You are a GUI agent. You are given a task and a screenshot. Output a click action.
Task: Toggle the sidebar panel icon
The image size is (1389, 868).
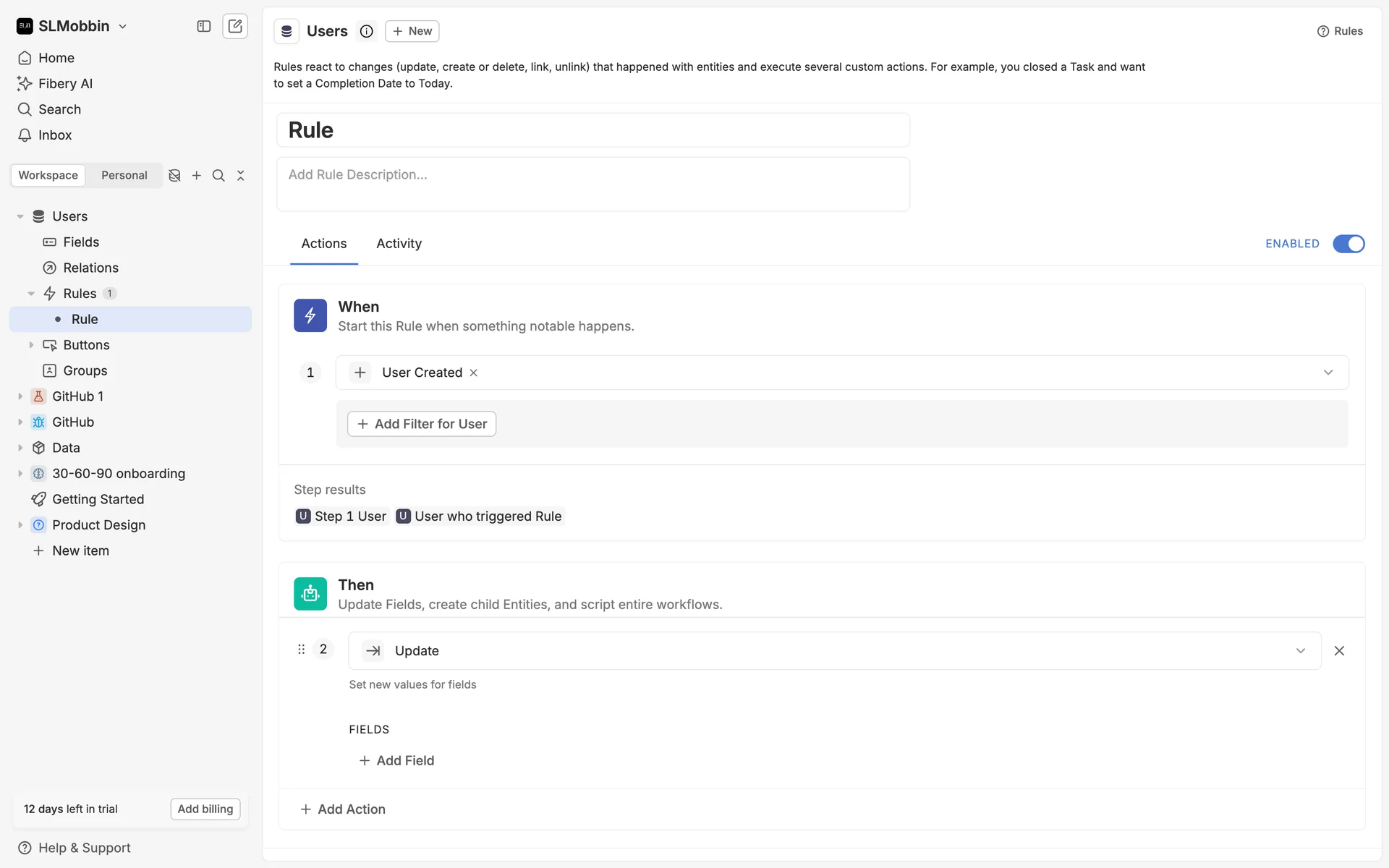point(204,26)
